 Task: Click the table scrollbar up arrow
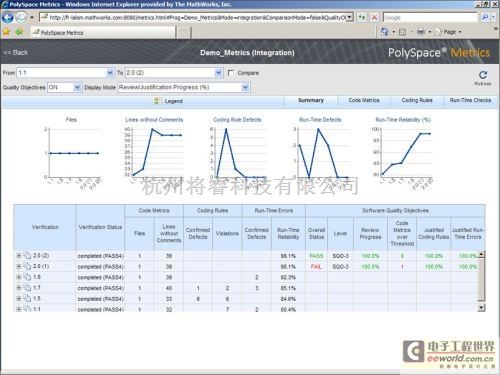(x=481, y=254)
